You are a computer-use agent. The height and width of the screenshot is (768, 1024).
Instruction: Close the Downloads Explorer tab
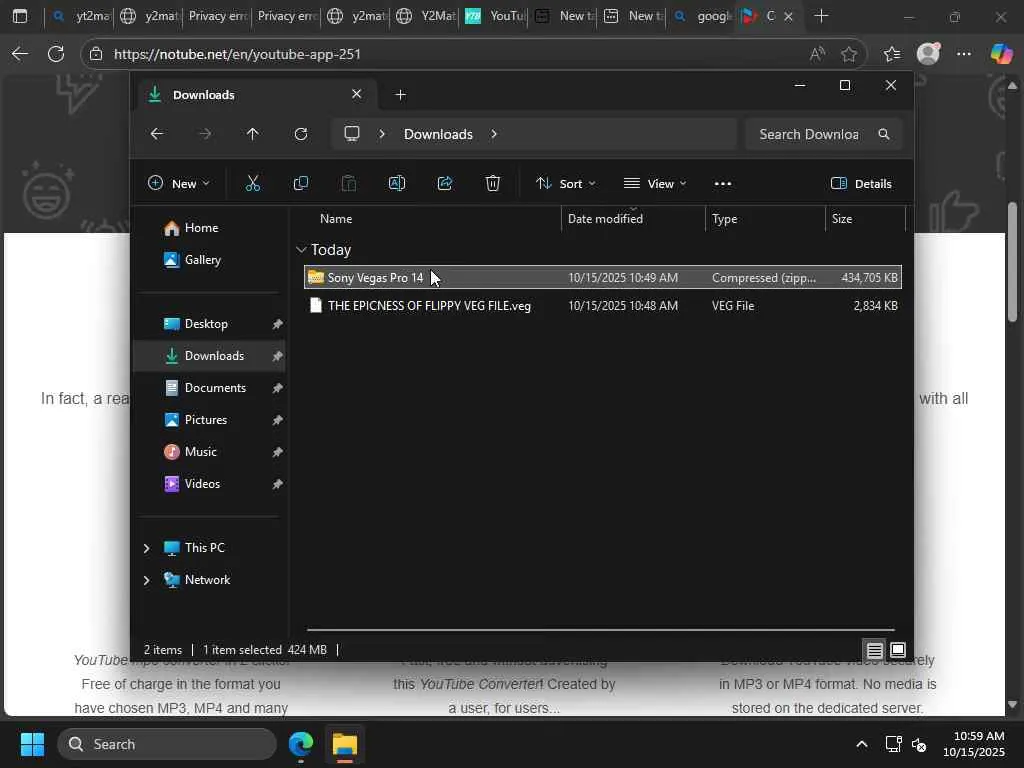click(357, 94)
